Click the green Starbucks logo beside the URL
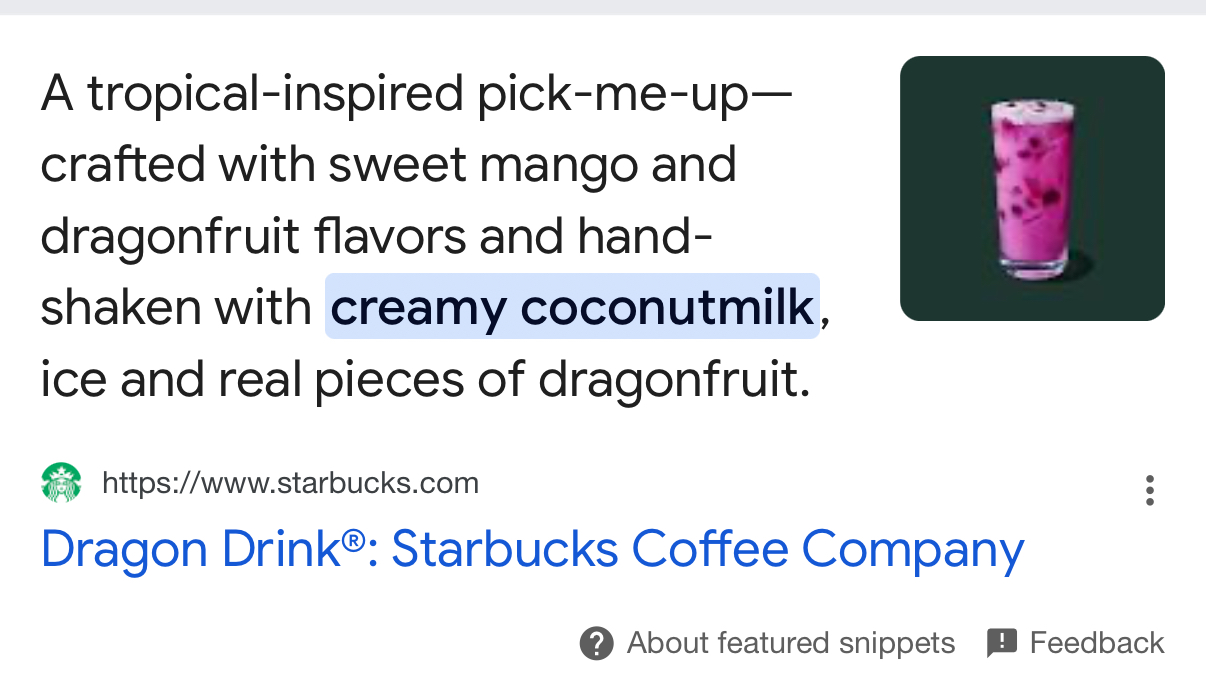 pos(60,482)
